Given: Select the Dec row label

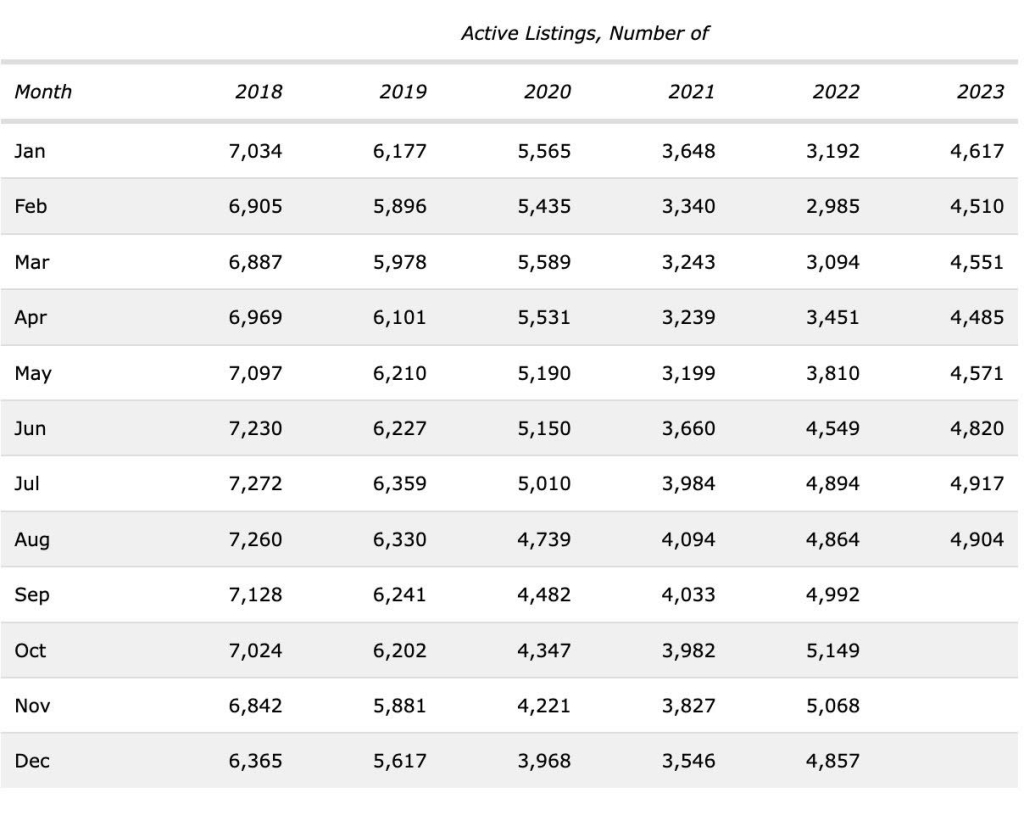Looking at the screenshot, I should (x=31, y=761).
